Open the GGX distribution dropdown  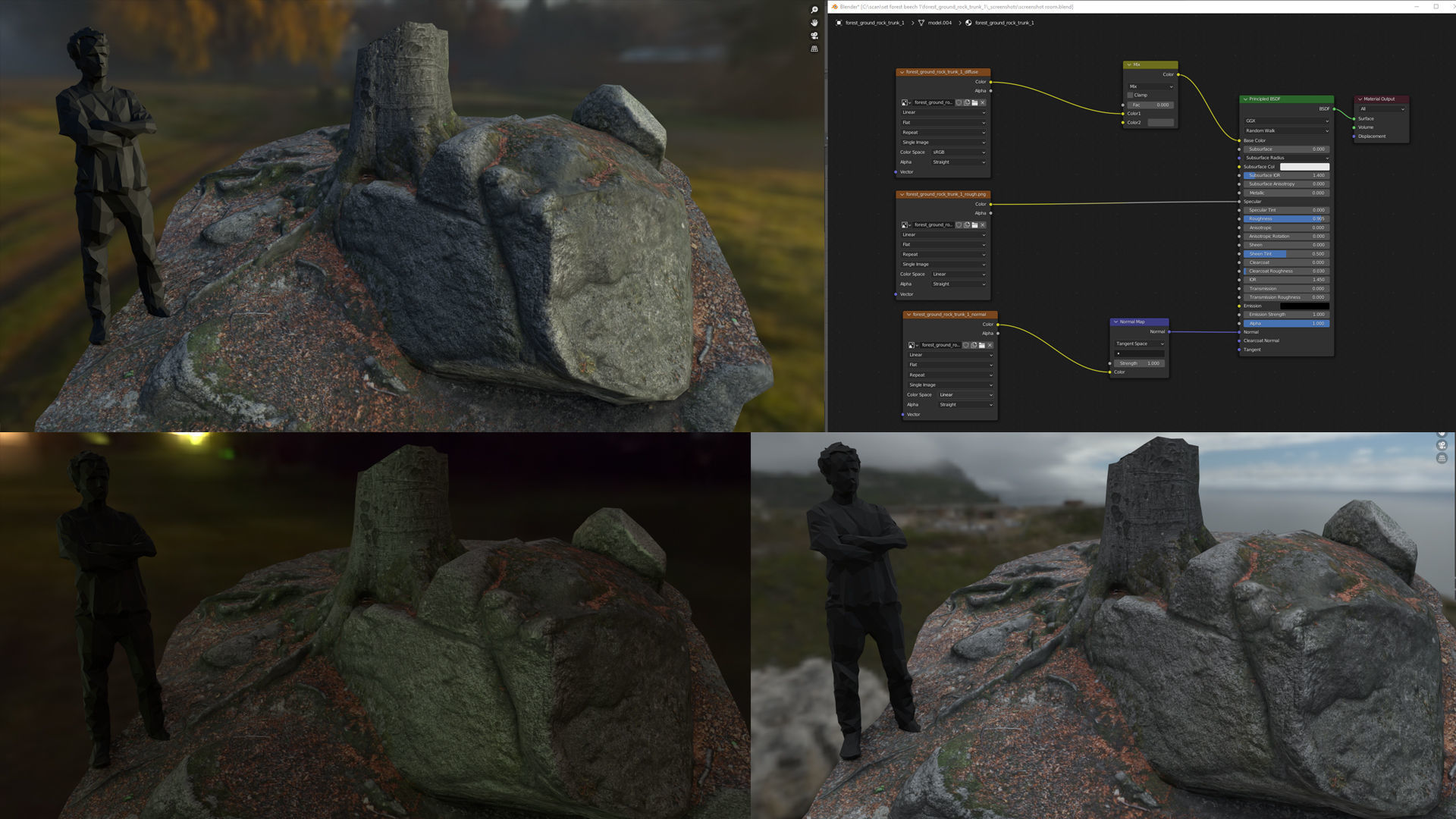tap(1286, 121)
